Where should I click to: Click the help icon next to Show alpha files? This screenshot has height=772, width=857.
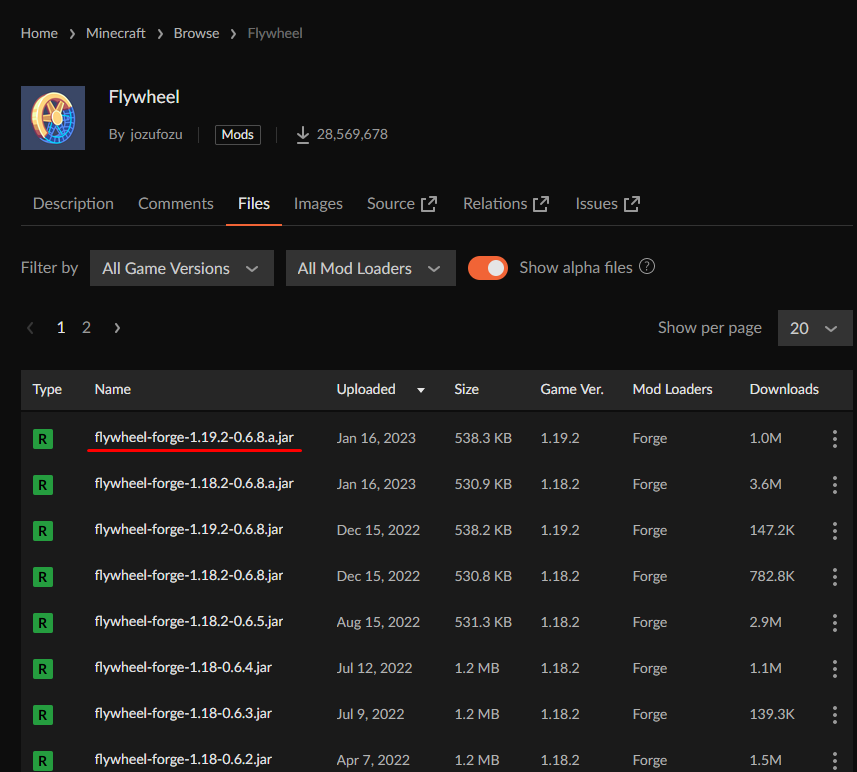[x=647, y=267]
